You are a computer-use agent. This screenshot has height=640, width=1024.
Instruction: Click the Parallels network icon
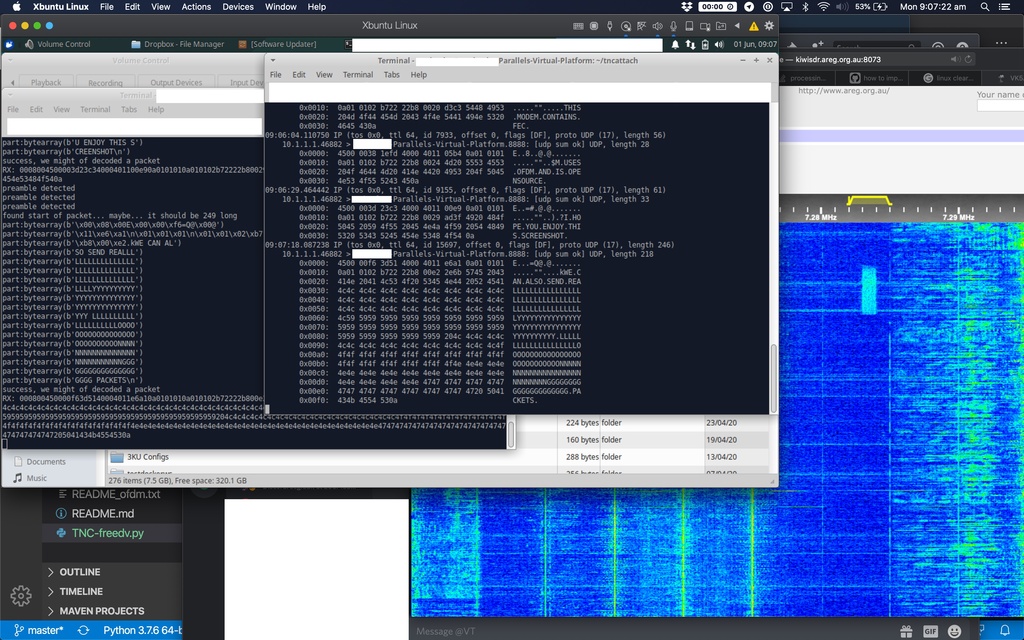(641, 26)
